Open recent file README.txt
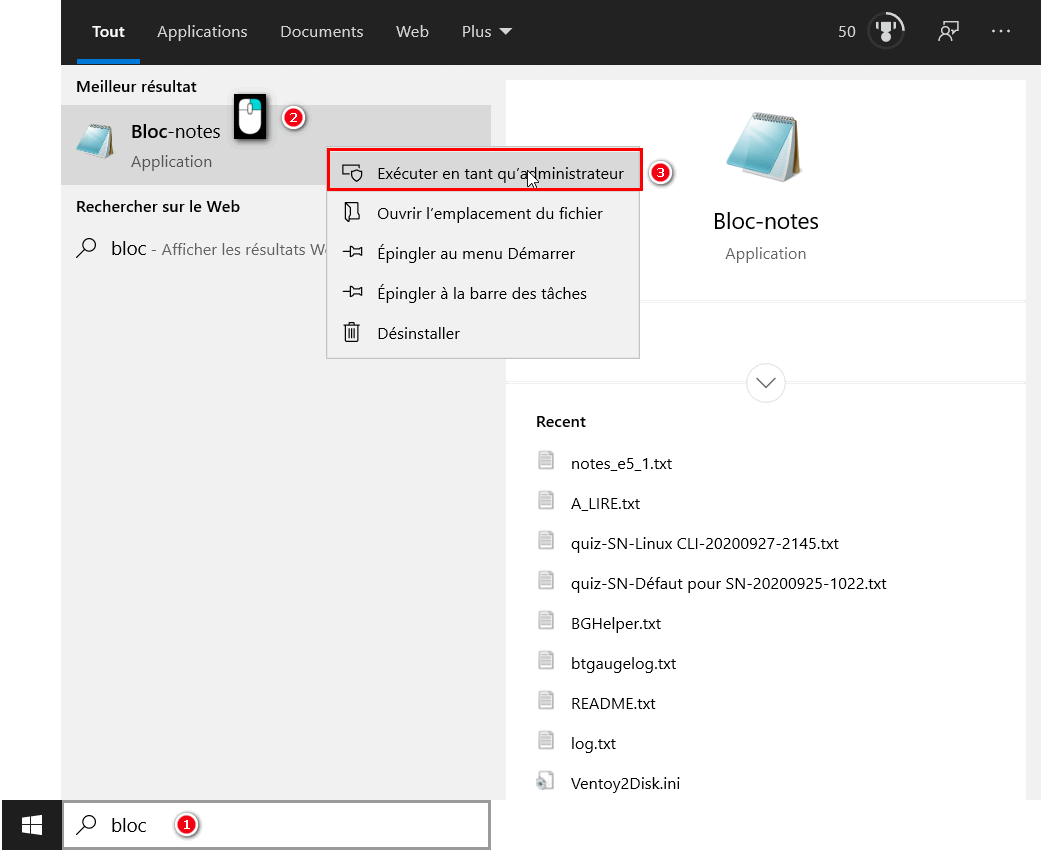 coord(613,703)
